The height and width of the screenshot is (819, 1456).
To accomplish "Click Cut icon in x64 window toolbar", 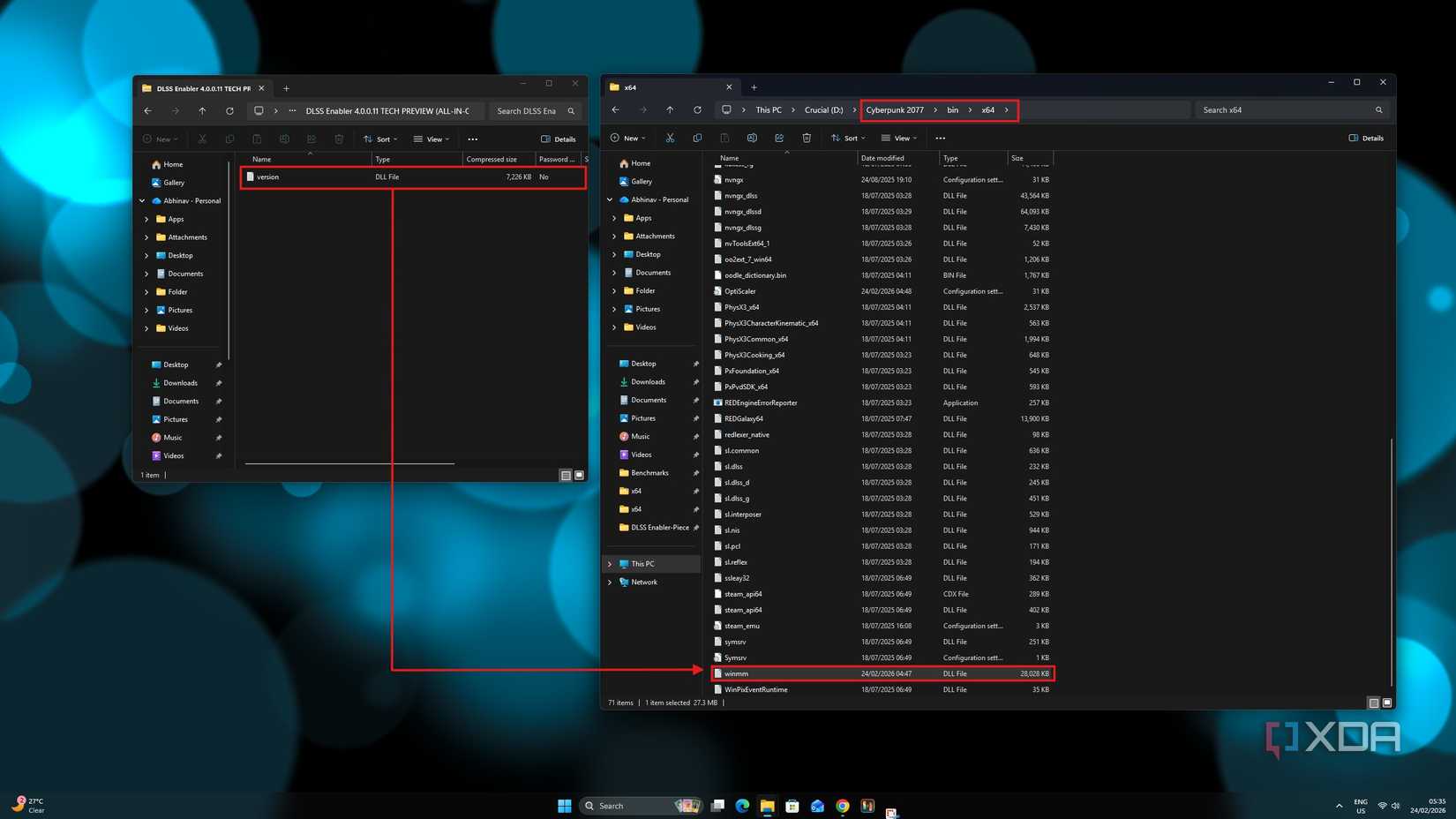I will tap(671, 139).
